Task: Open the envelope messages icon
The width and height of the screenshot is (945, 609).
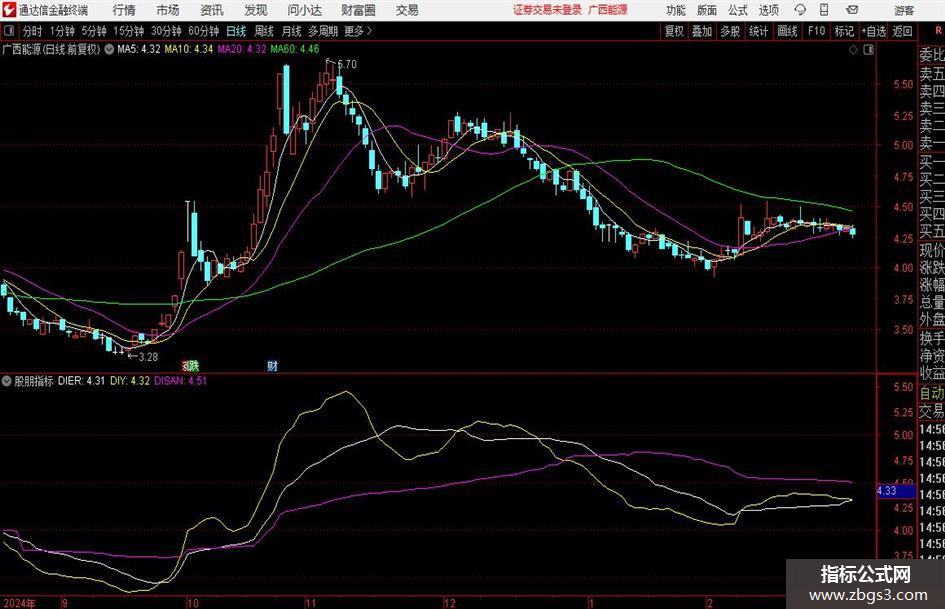Action: point(852,10)
